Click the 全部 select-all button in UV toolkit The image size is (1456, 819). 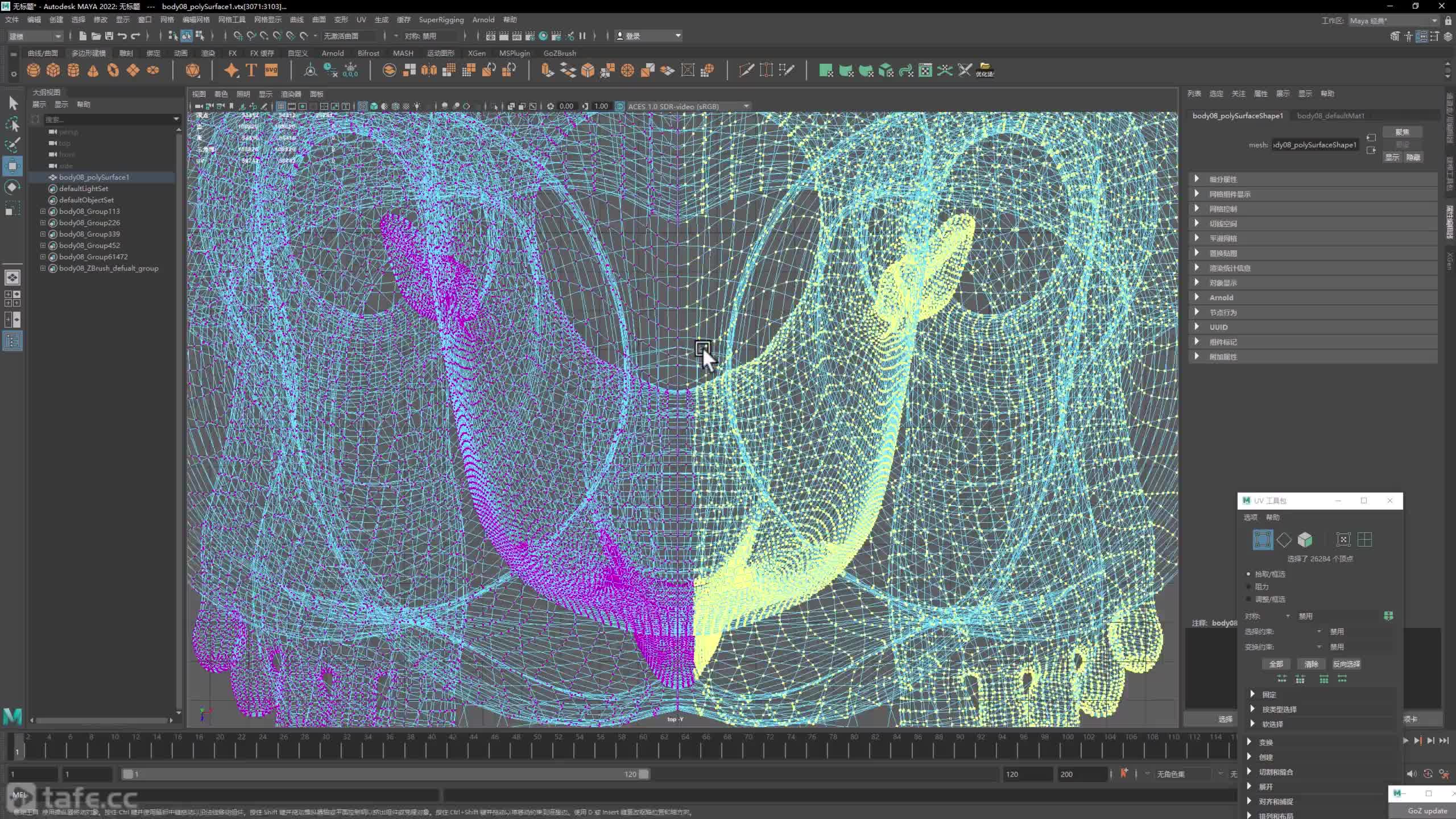[1276, 664]
